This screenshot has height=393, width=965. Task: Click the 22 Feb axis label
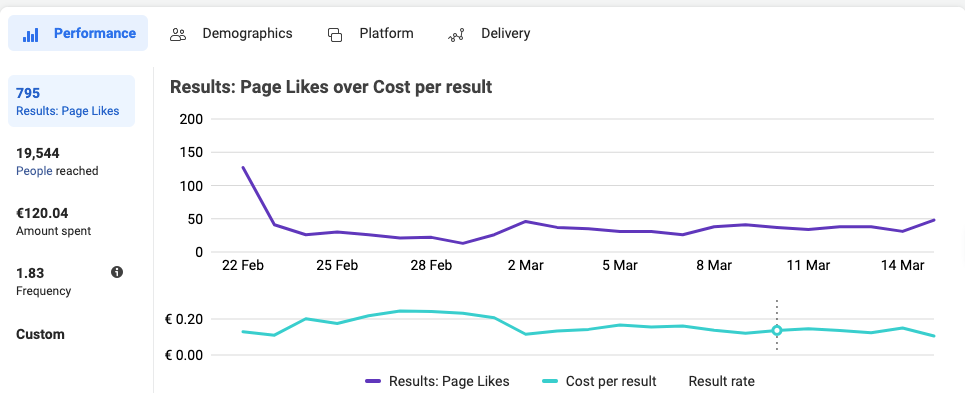pyautogui.click(x=243, y=266)
